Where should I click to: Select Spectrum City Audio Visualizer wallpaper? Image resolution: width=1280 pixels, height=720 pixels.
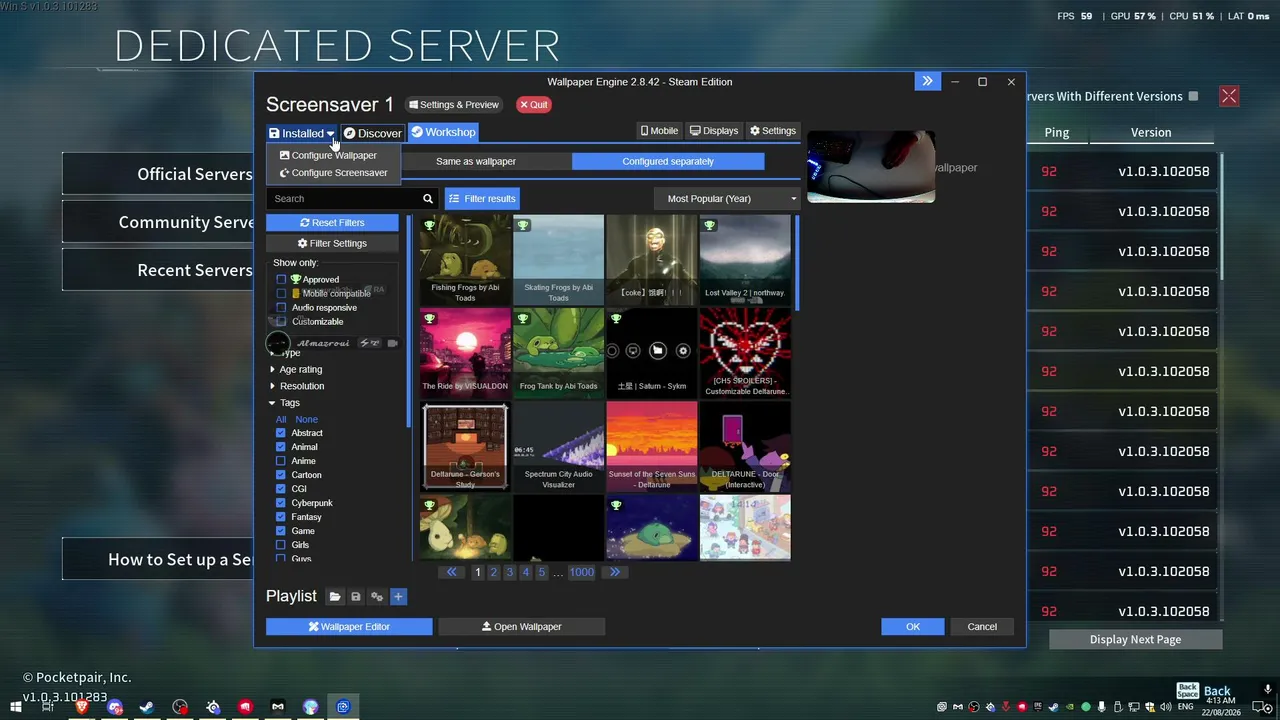(558, 447)
